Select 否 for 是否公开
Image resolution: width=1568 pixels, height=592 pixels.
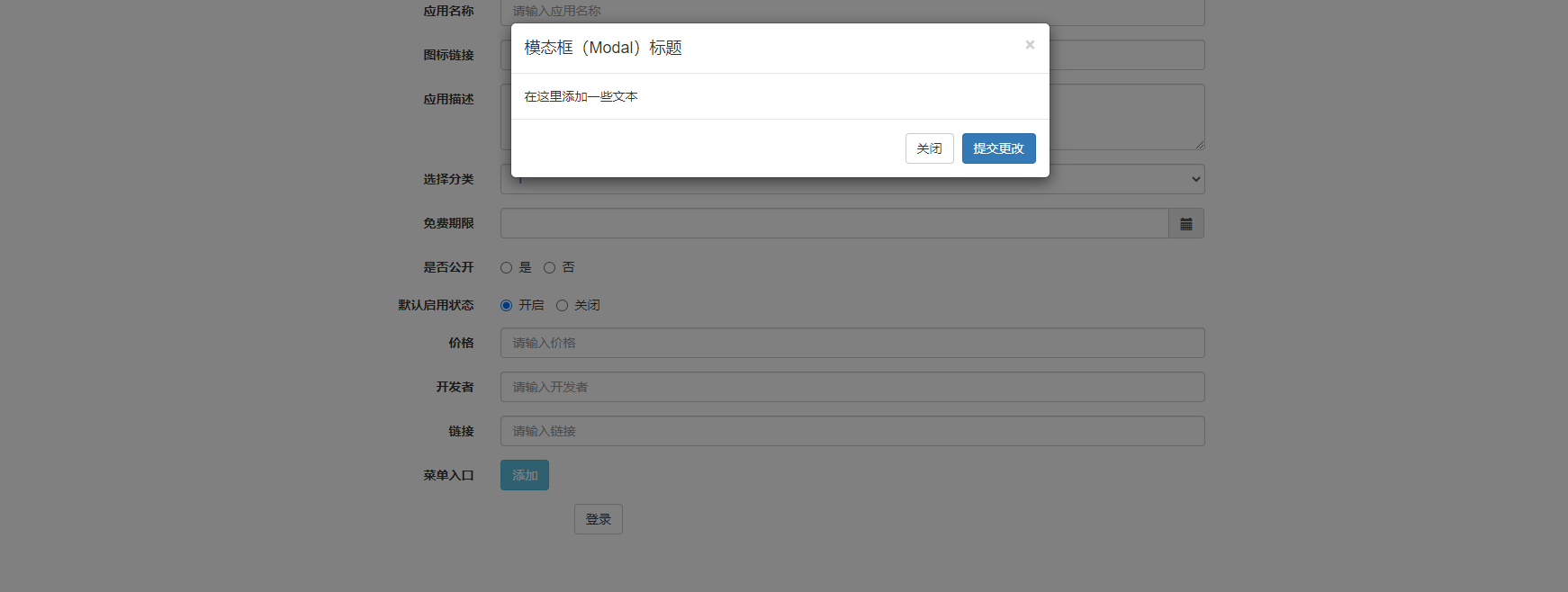(549, 268)
